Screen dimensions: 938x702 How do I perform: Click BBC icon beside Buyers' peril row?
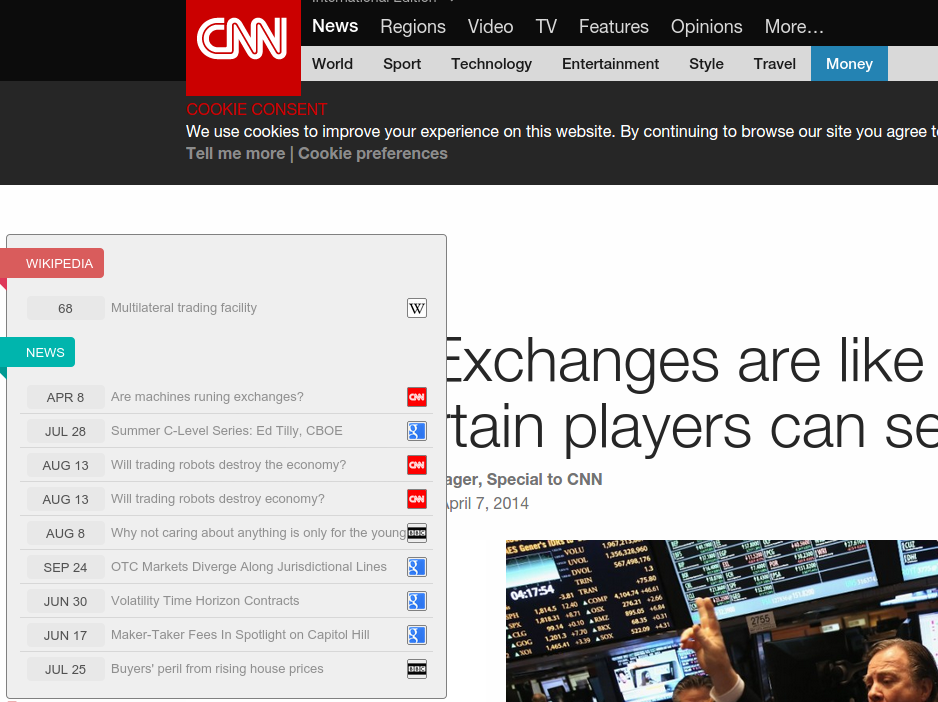(x=417, y=669)
